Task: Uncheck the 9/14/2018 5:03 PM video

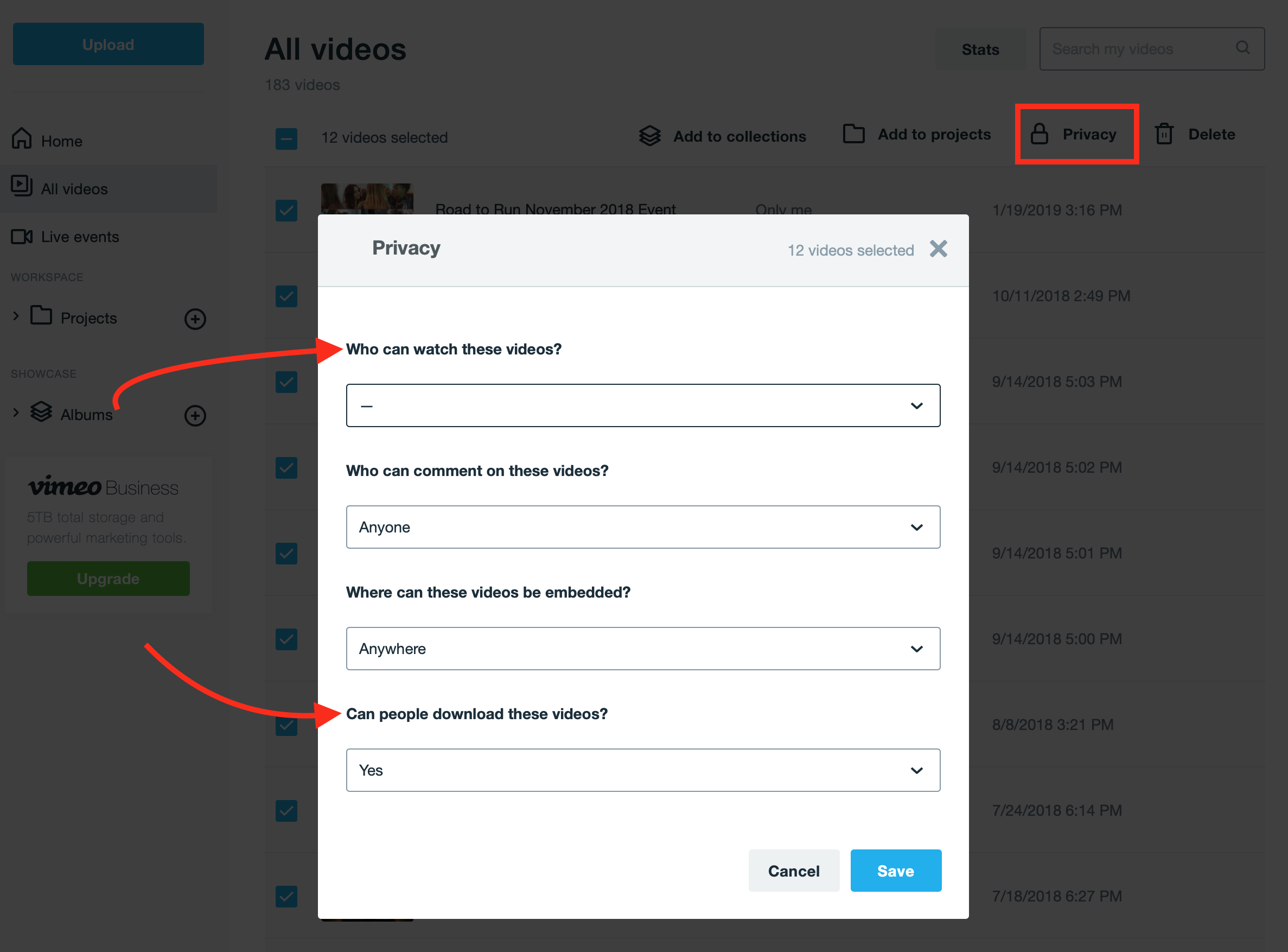Action: 286,382
